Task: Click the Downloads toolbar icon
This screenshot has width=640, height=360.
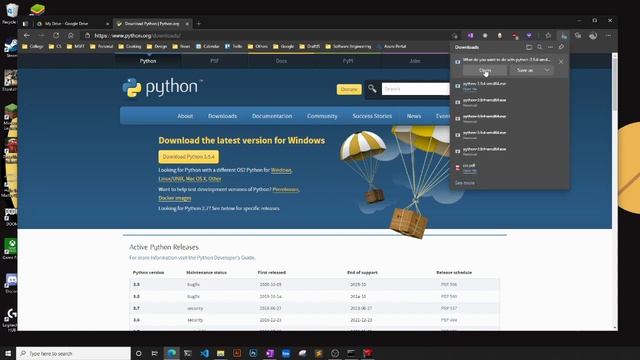Action: click(564, 36)
